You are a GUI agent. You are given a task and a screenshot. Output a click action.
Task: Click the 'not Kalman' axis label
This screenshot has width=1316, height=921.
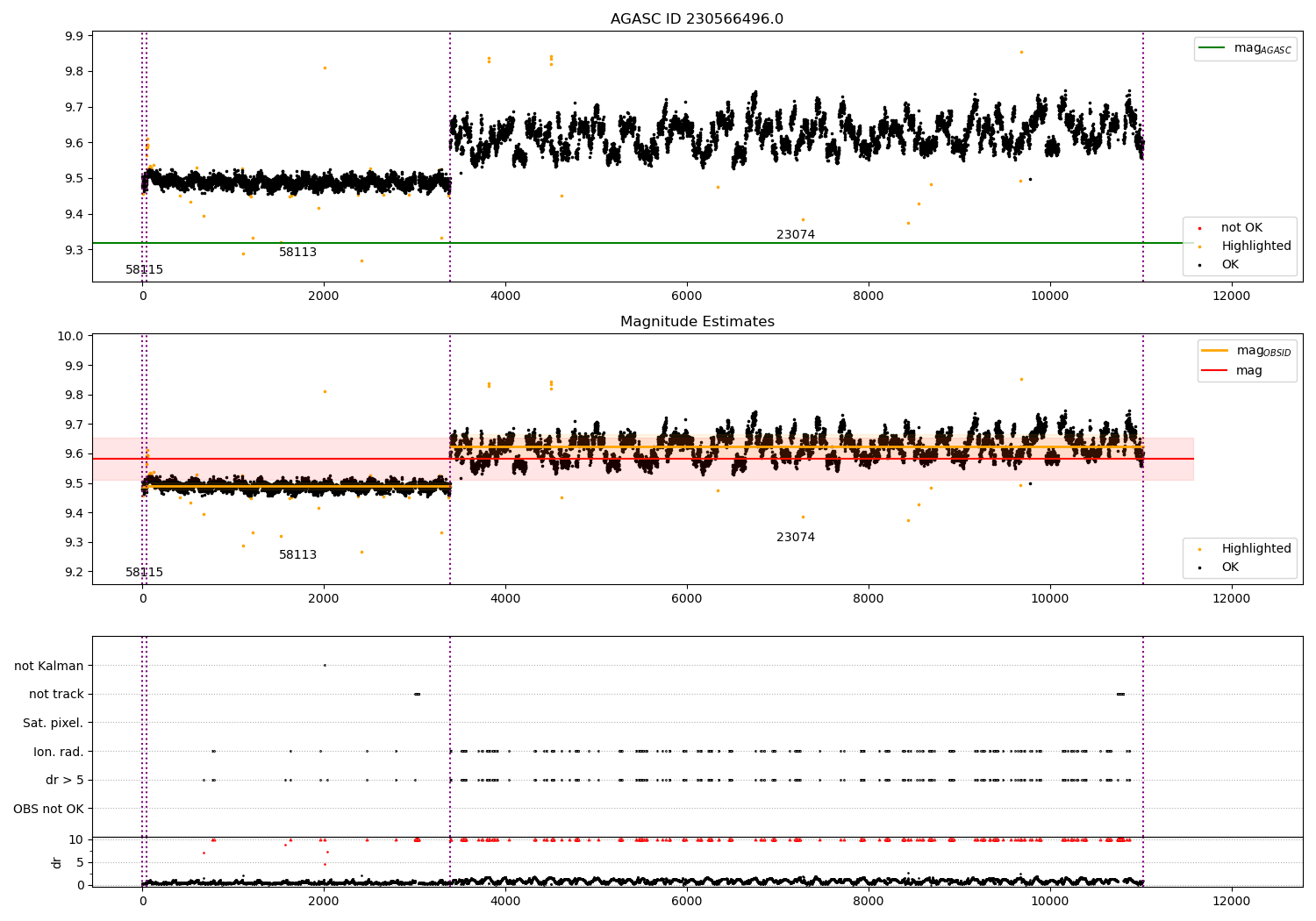[x=49, y=666]
